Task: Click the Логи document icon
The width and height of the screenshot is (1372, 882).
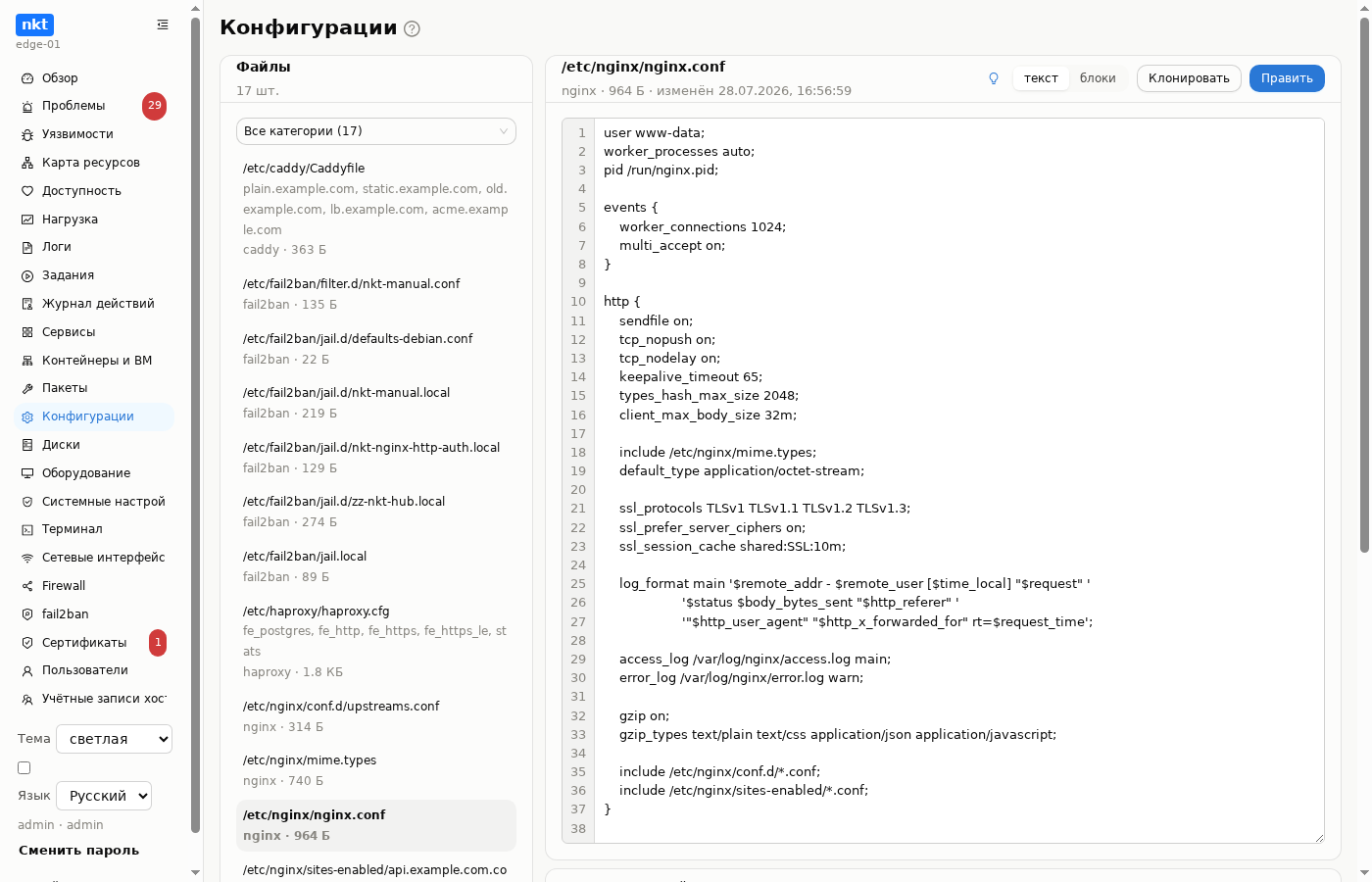Action: tap(27, 247)
